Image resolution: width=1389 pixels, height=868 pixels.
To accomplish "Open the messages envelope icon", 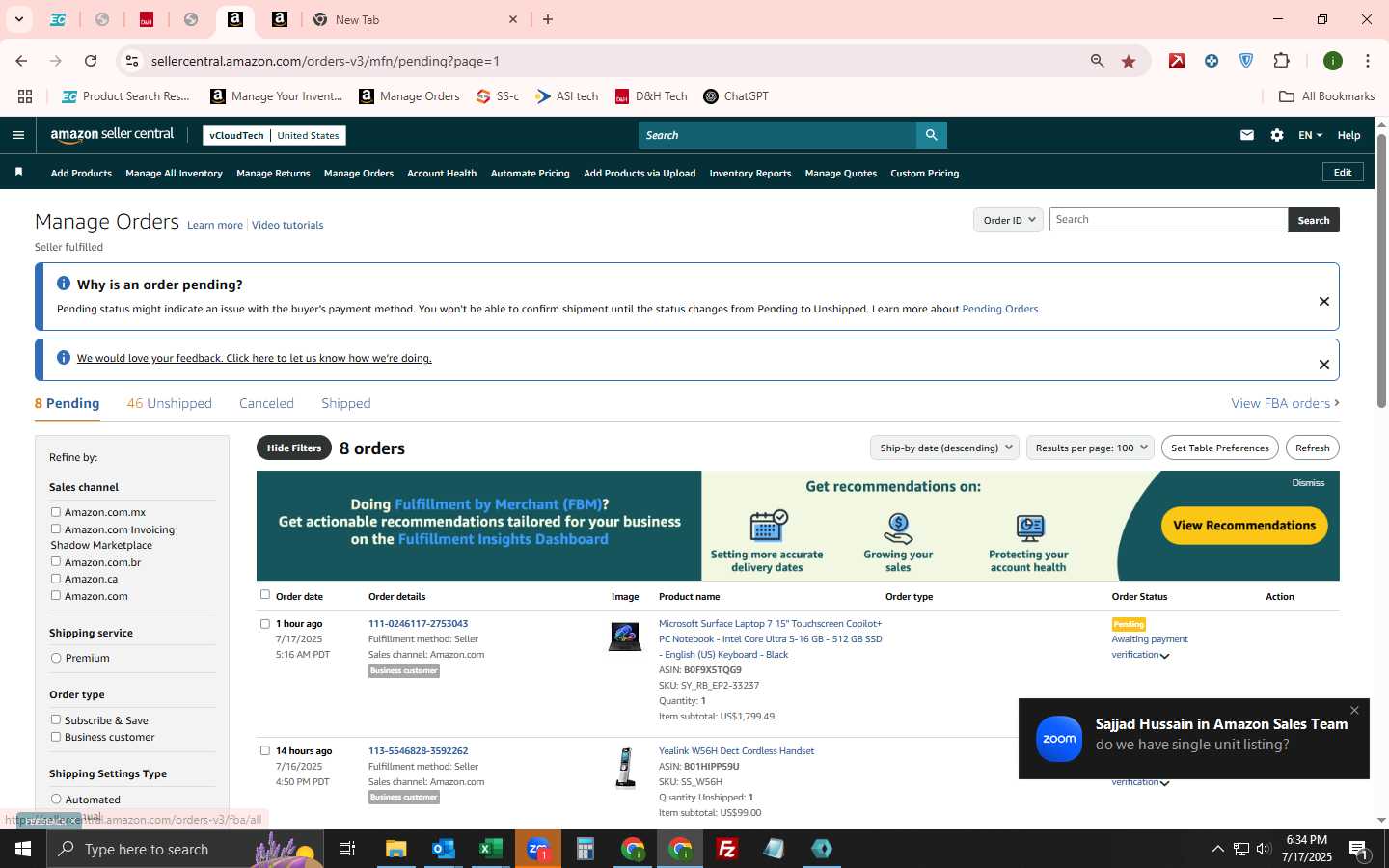I will [x=1246, y=135].
